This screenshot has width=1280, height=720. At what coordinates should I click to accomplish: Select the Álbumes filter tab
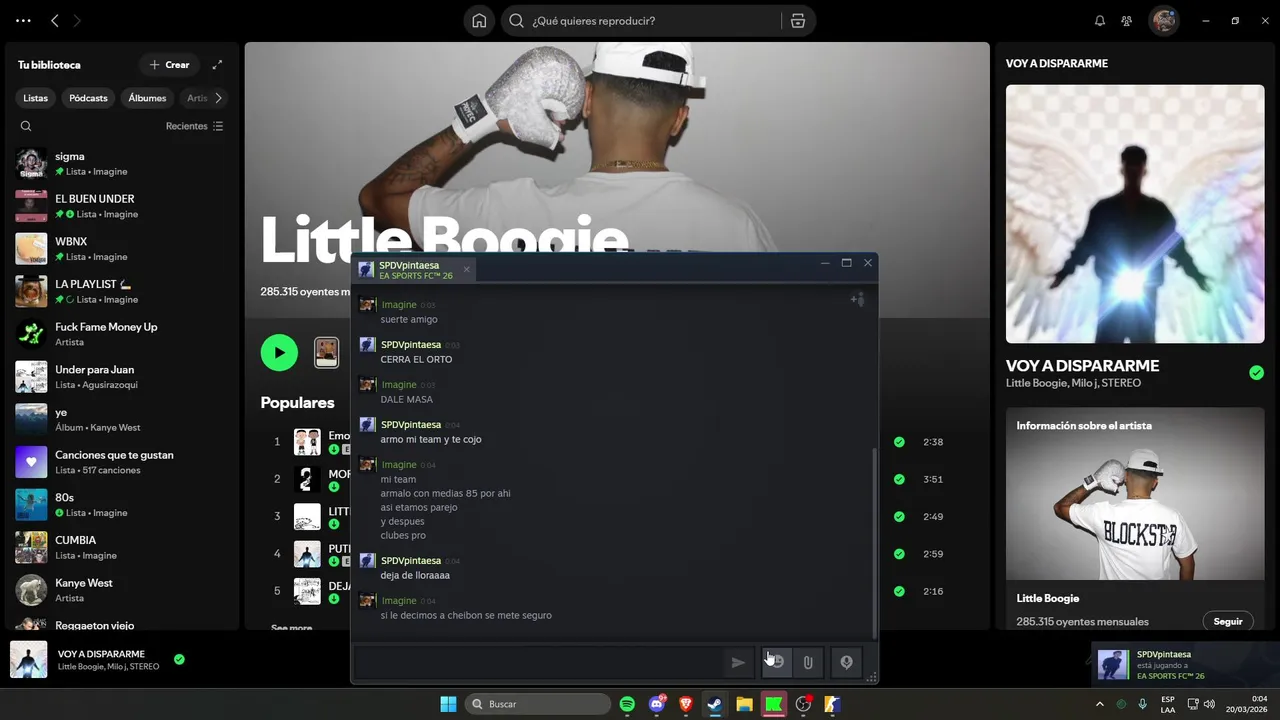tap(147, 98)
